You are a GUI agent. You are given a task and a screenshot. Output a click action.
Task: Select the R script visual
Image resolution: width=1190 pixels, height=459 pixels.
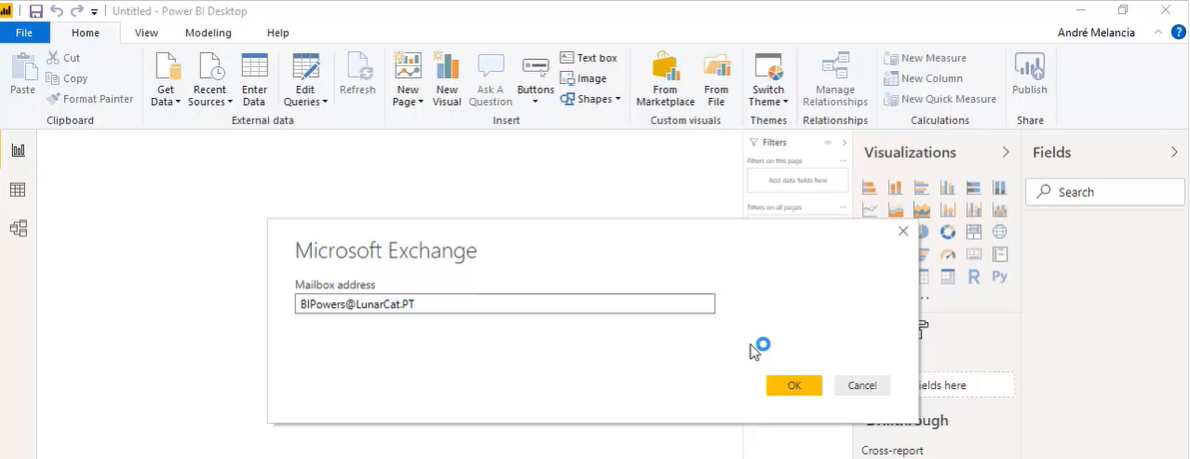pos(974,277)
